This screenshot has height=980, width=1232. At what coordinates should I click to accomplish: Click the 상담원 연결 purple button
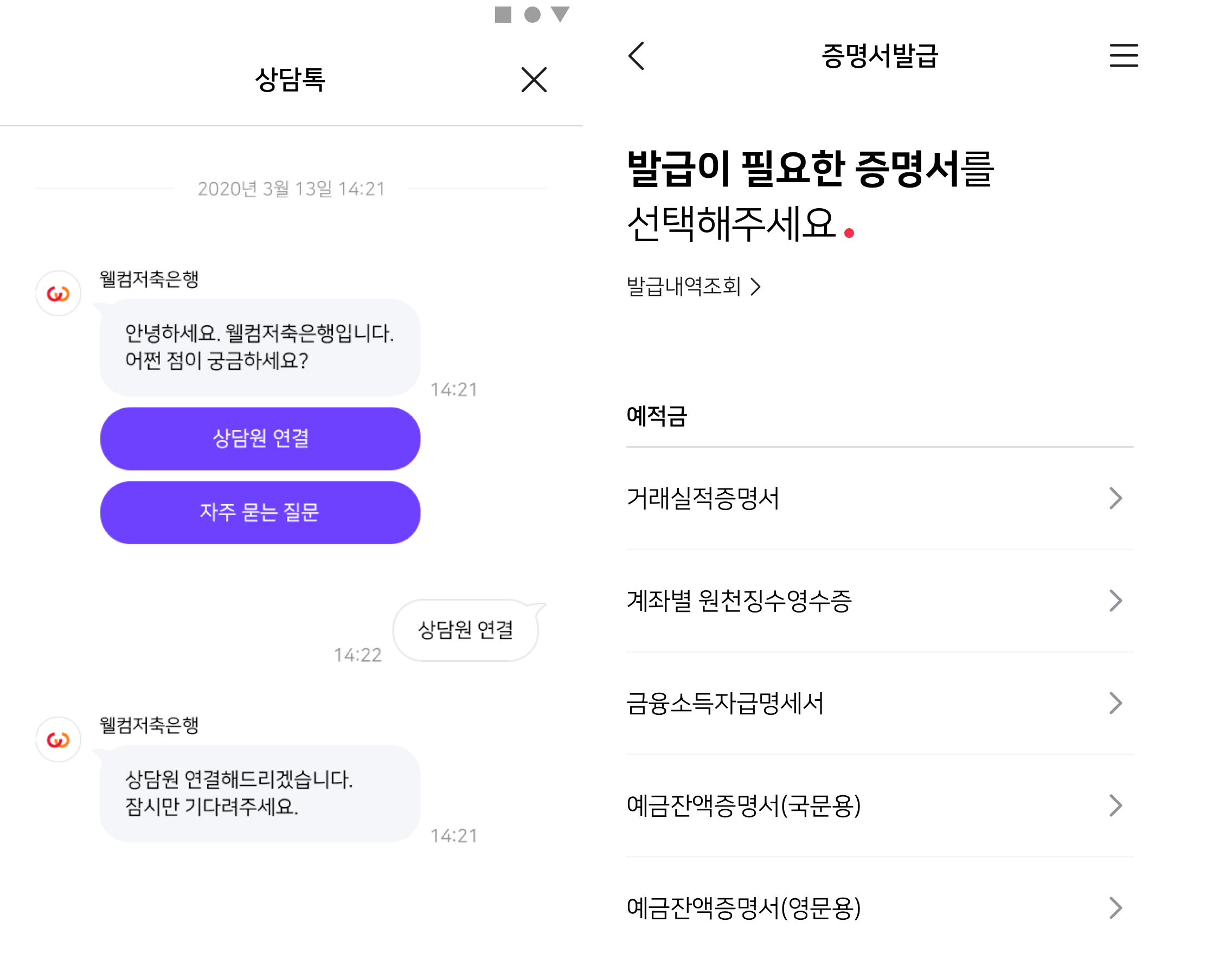(x=260, y=439)
